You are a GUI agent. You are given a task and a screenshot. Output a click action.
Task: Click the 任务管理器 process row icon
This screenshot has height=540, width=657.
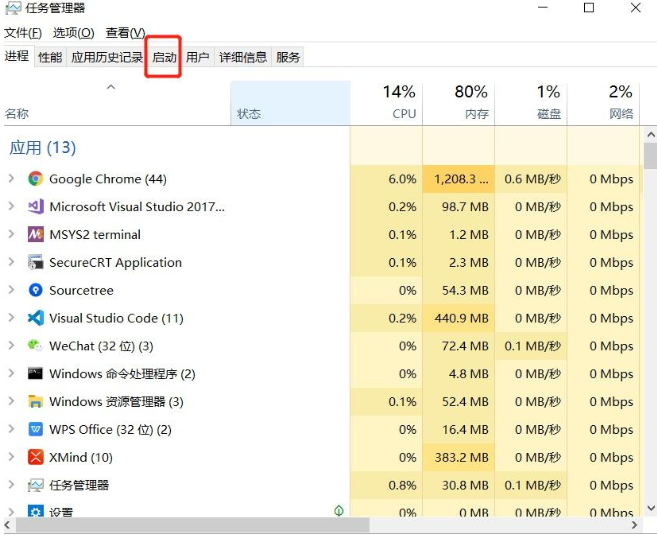tap(36, 485)
